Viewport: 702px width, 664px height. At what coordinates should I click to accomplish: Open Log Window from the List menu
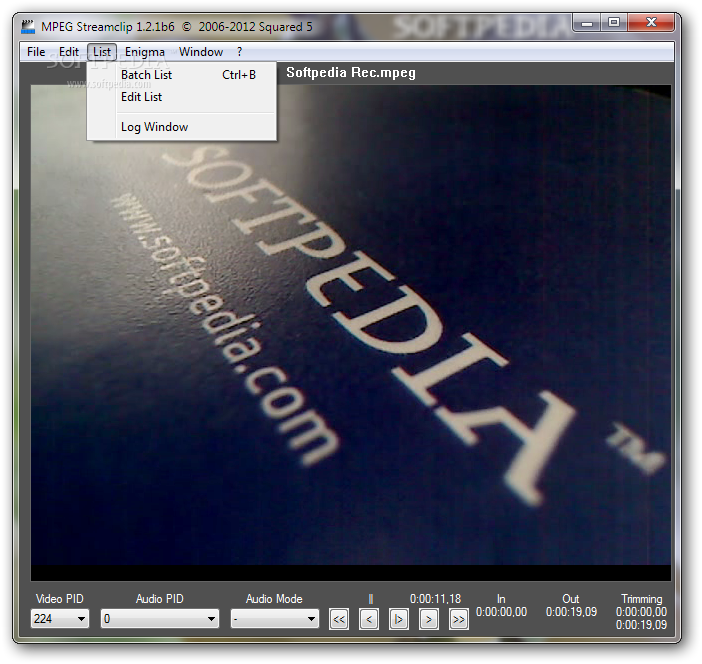pyautogui.click(x=182, y=127)
